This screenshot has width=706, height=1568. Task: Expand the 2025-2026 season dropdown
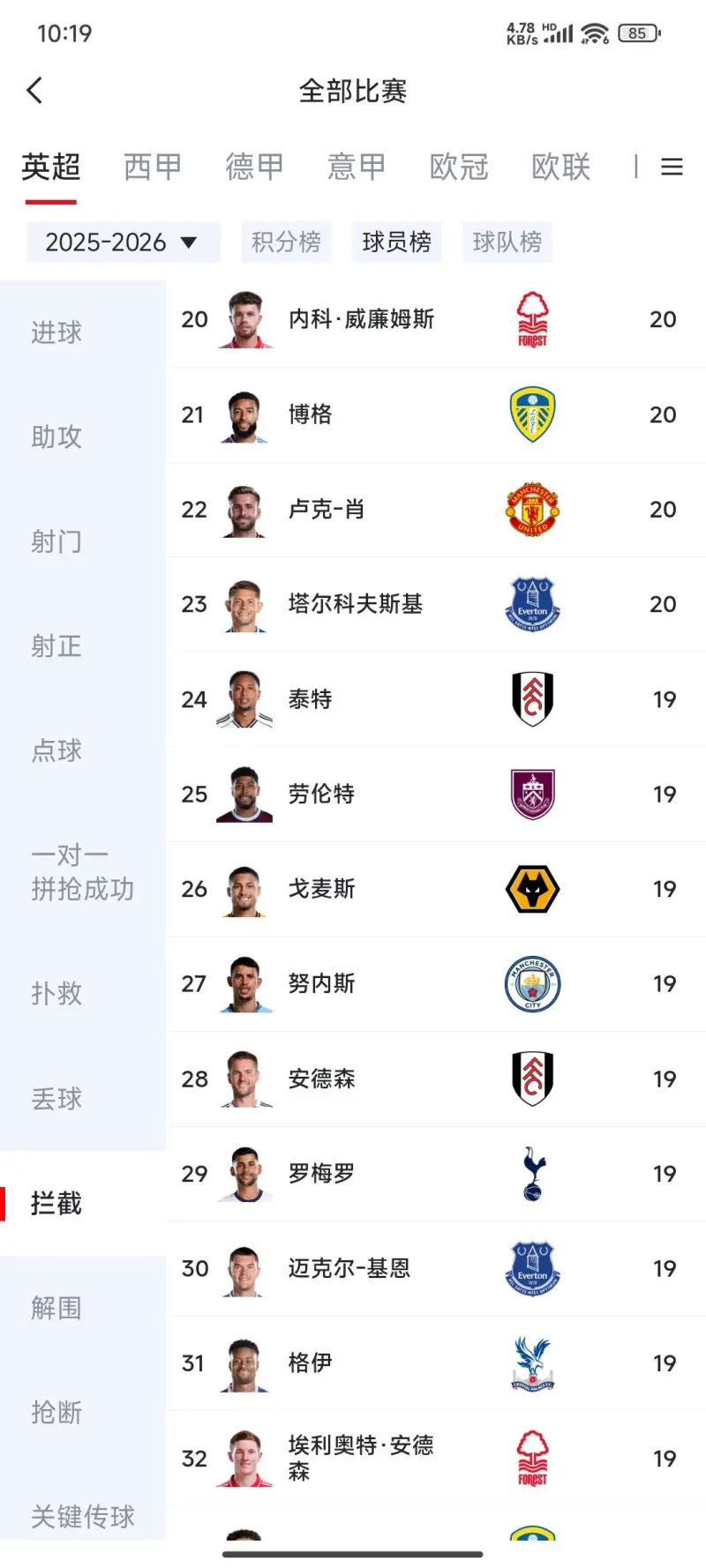tap(122, 242)
